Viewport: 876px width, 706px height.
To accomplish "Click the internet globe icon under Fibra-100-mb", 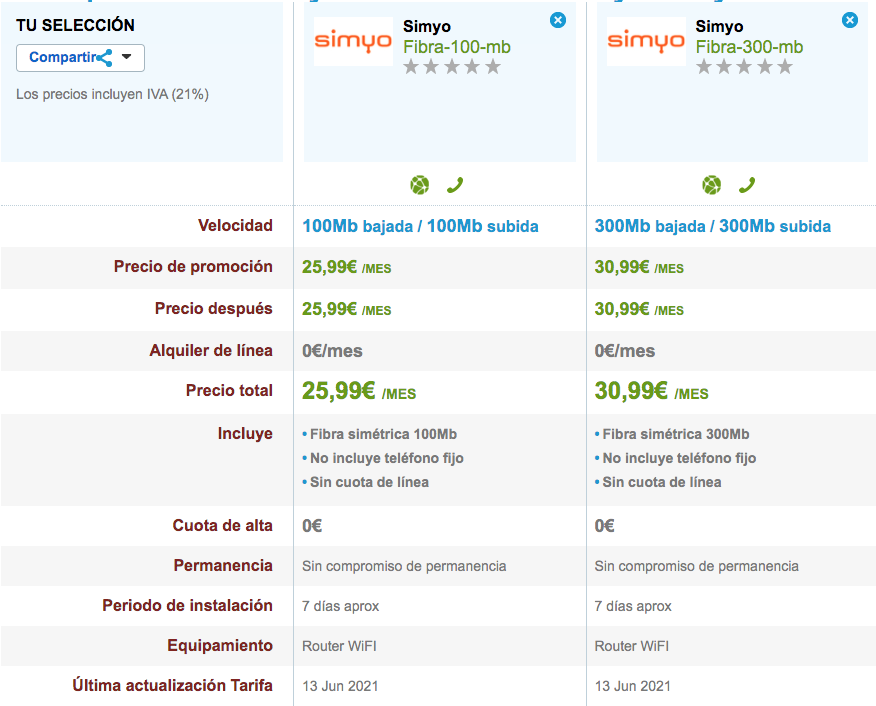I will point(420,185).
